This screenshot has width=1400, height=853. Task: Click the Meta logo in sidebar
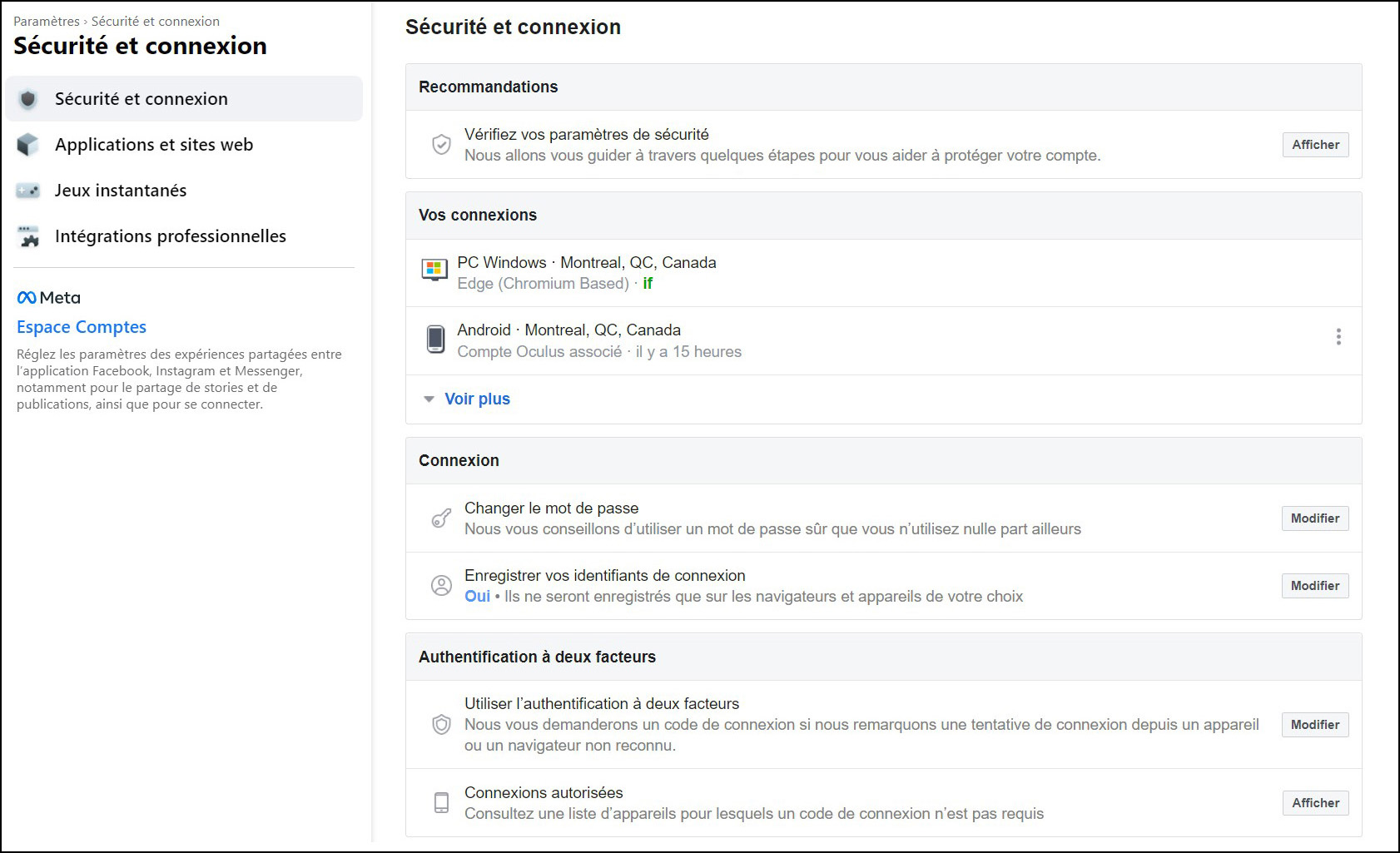[x=48, y=298]
